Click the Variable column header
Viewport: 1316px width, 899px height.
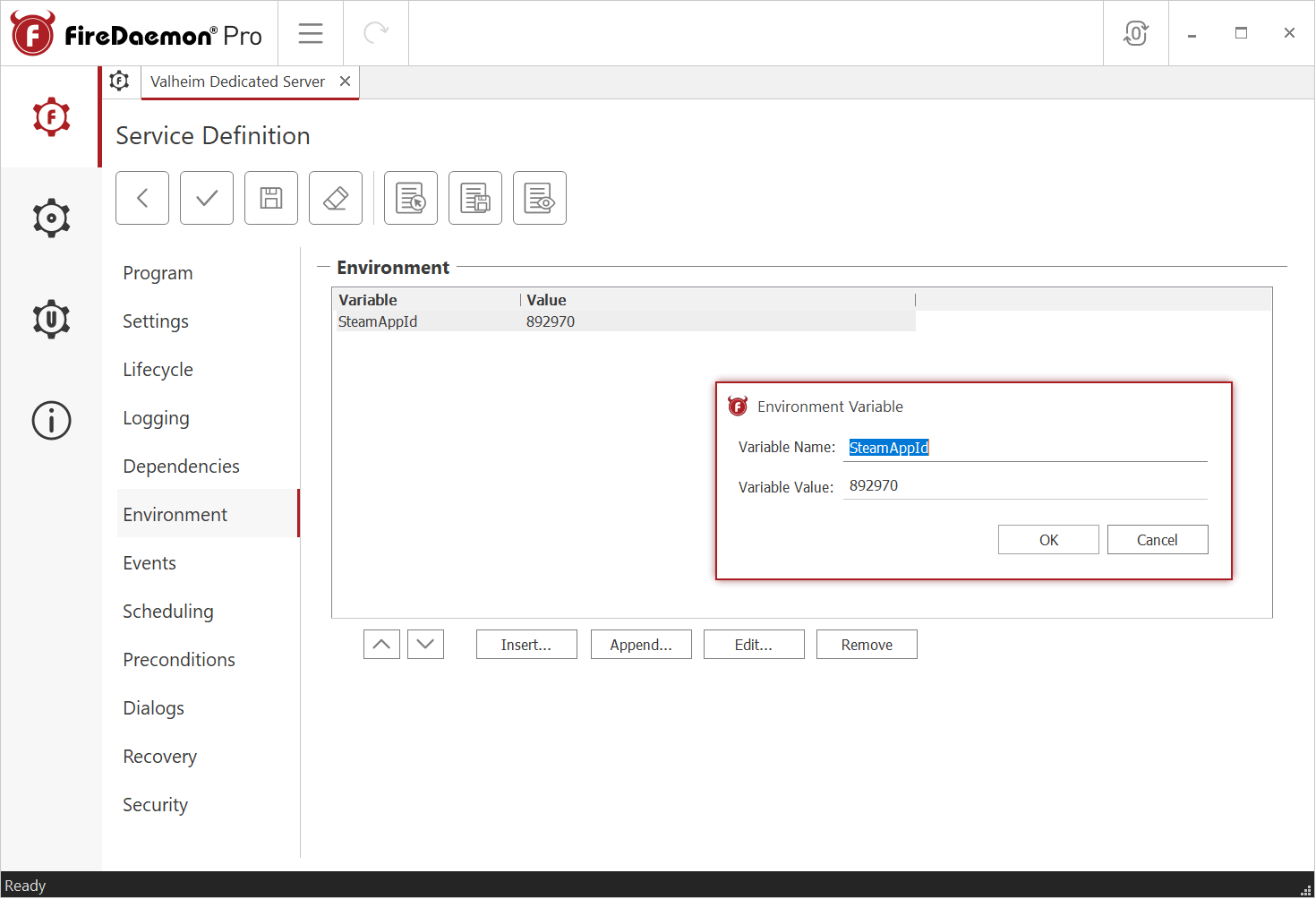[427, 300]
